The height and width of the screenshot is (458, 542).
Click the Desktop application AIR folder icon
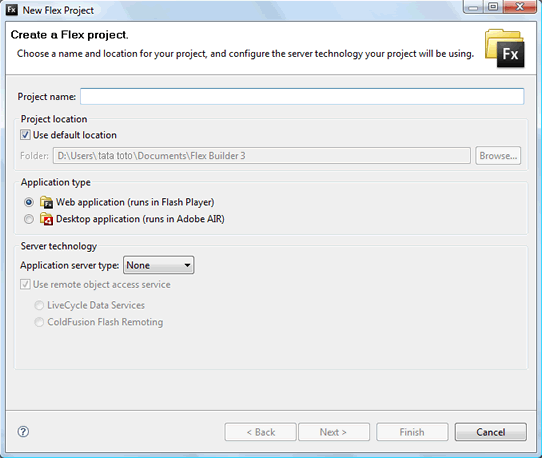[46, 219]
